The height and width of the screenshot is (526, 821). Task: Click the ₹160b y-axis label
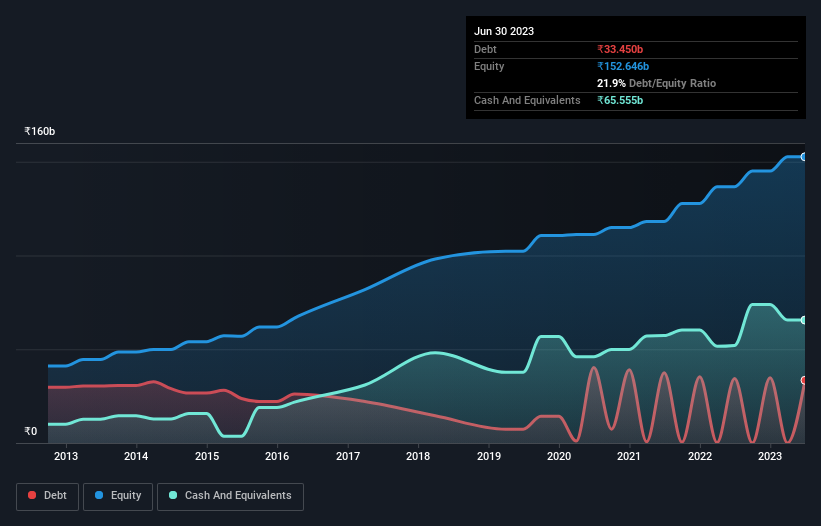click(x=40, y=131)
